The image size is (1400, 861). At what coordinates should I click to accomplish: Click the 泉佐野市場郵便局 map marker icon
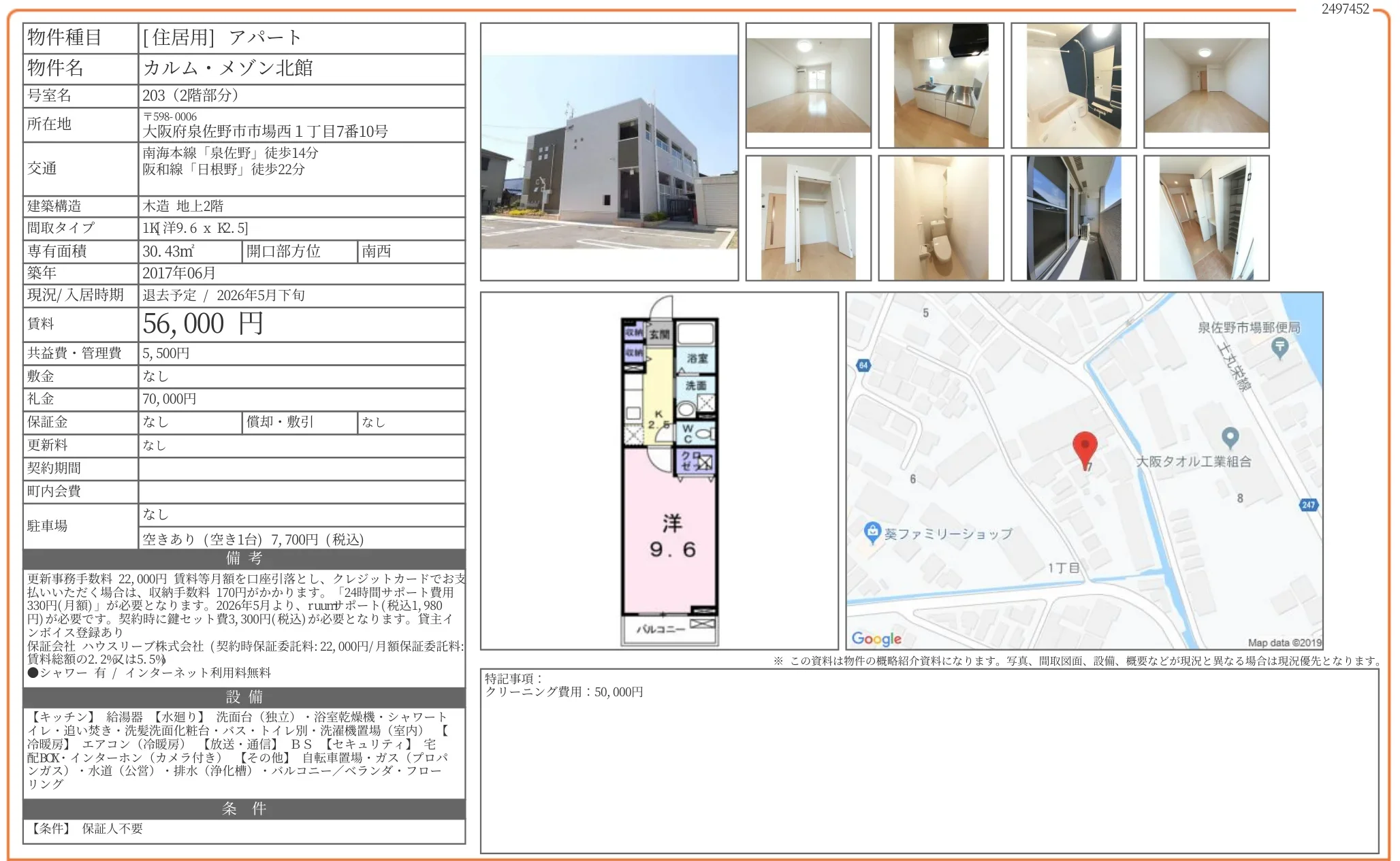(1279, 347)
